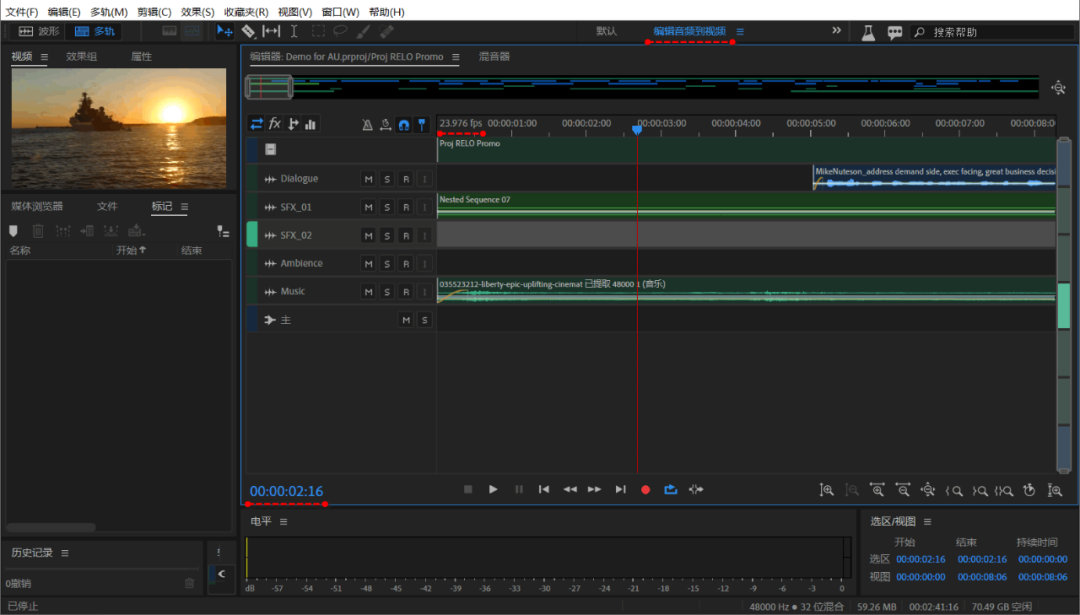Open the 帮助(H) menu
Screen dimensions: 1080x615
click(x=386, y=12)
